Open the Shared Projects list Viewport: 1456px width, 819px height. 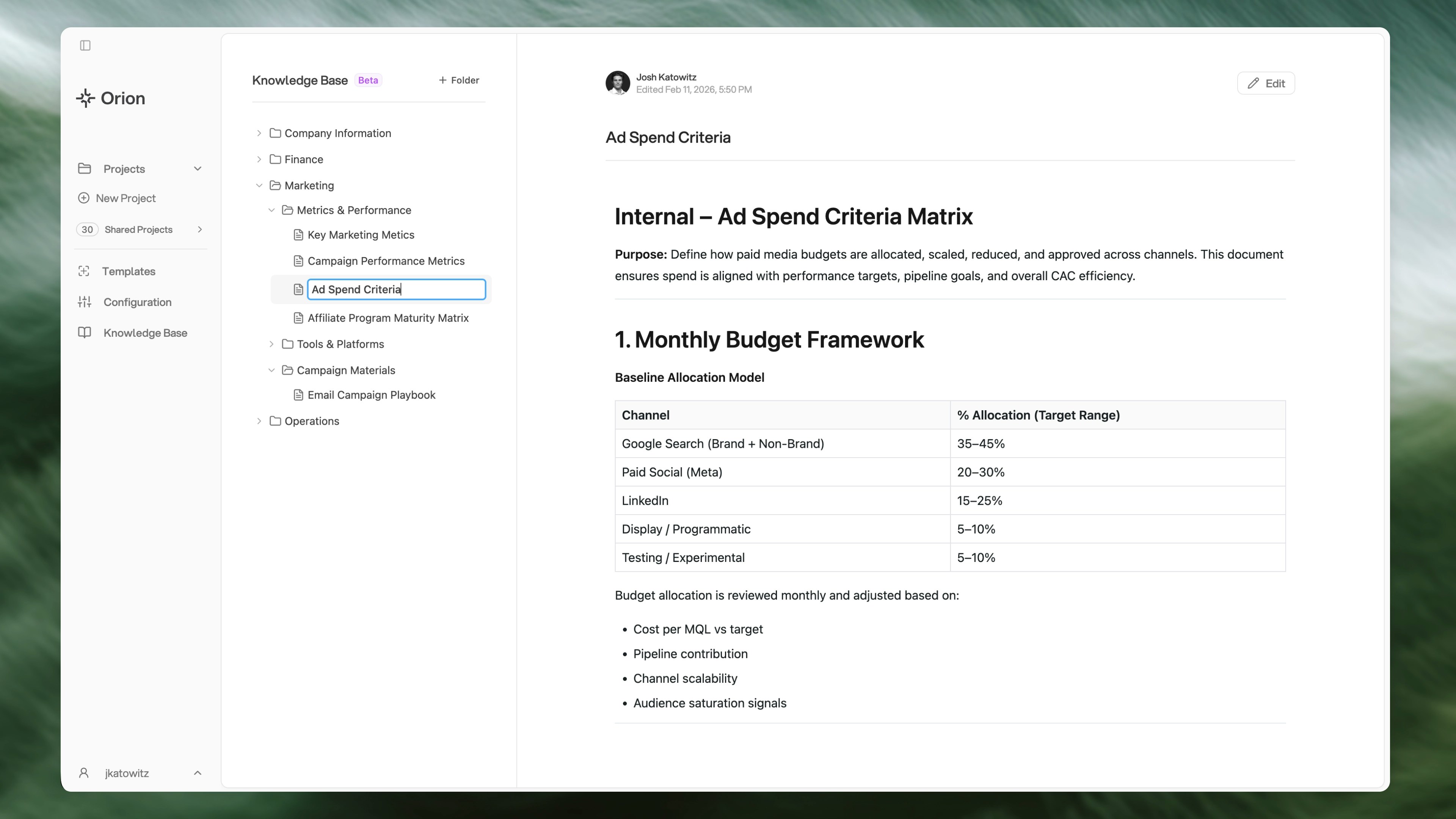138,229
